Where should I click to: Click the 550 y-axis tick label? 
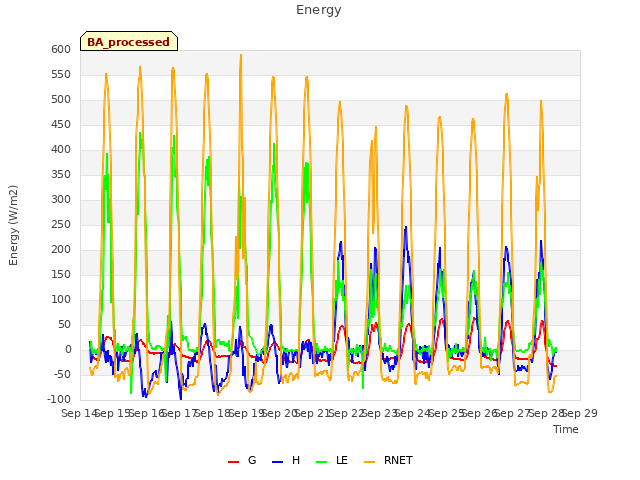point(61,75)
